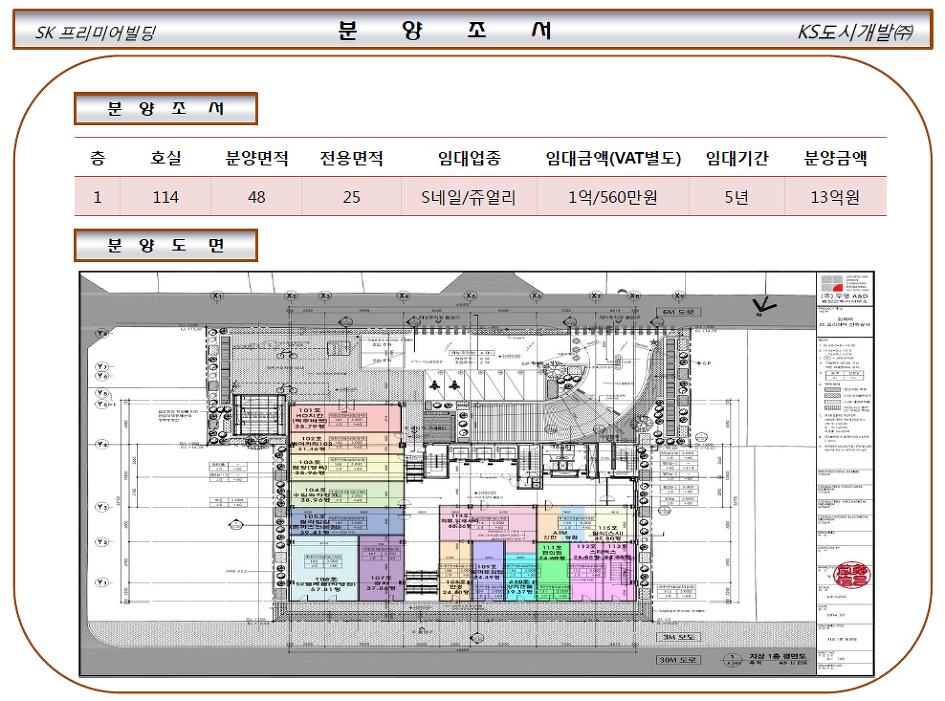The image size is (945, 701).
Task: Click blue unit 105호 on floor plan
Action: pos(347,523)
